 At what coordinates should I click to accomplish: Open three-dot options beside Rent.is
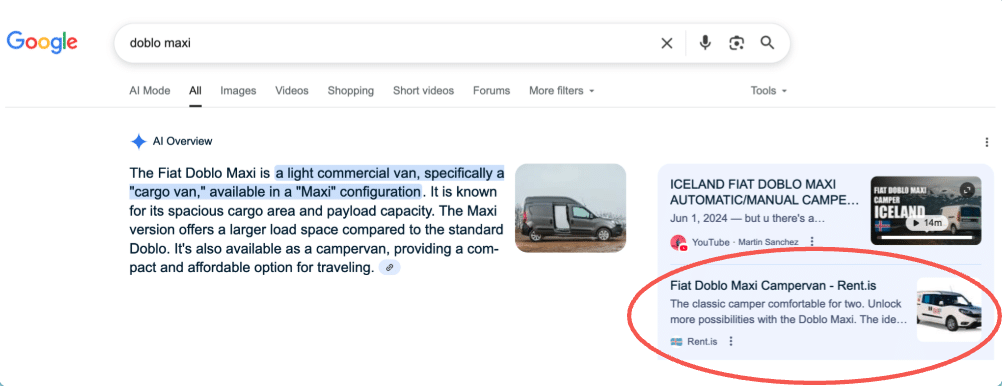(x=731, y=341)
